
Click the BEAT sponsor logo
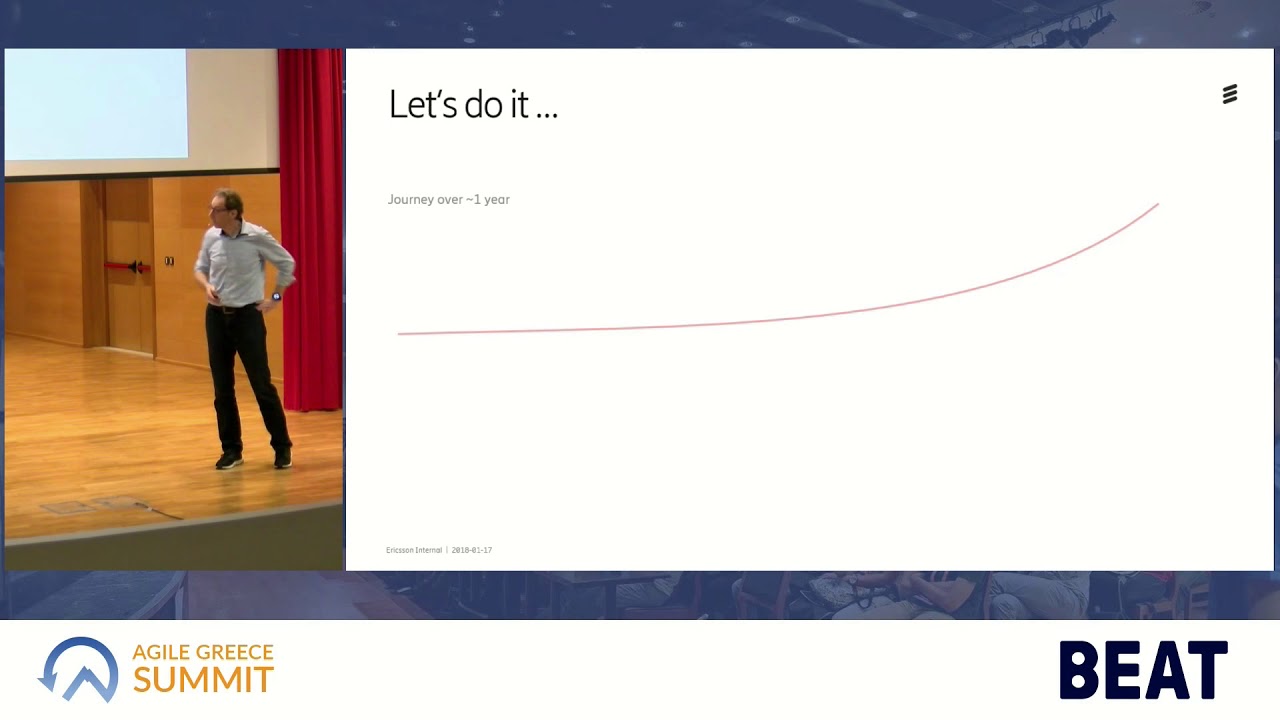click(1143, 670)
